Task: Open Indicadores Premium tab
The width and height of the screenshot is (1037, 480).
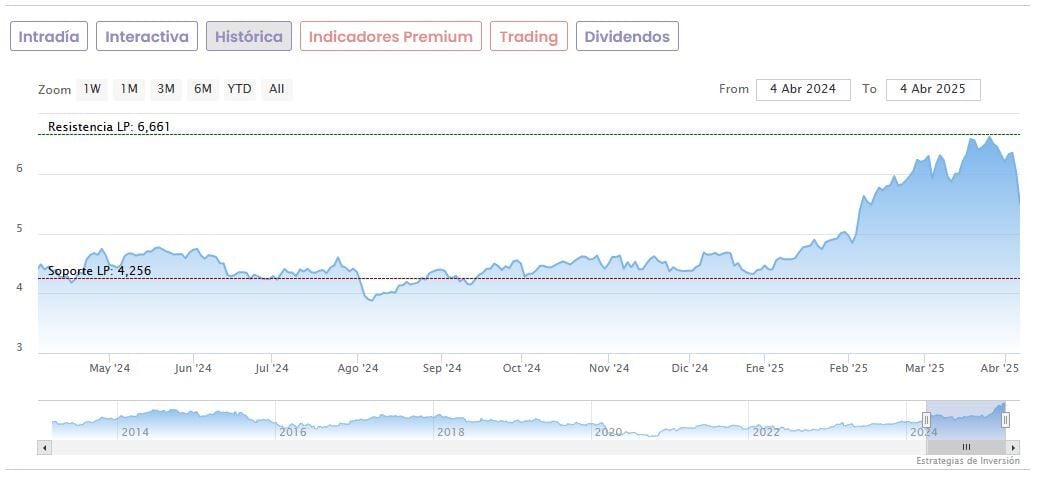Action: [390, 37]
